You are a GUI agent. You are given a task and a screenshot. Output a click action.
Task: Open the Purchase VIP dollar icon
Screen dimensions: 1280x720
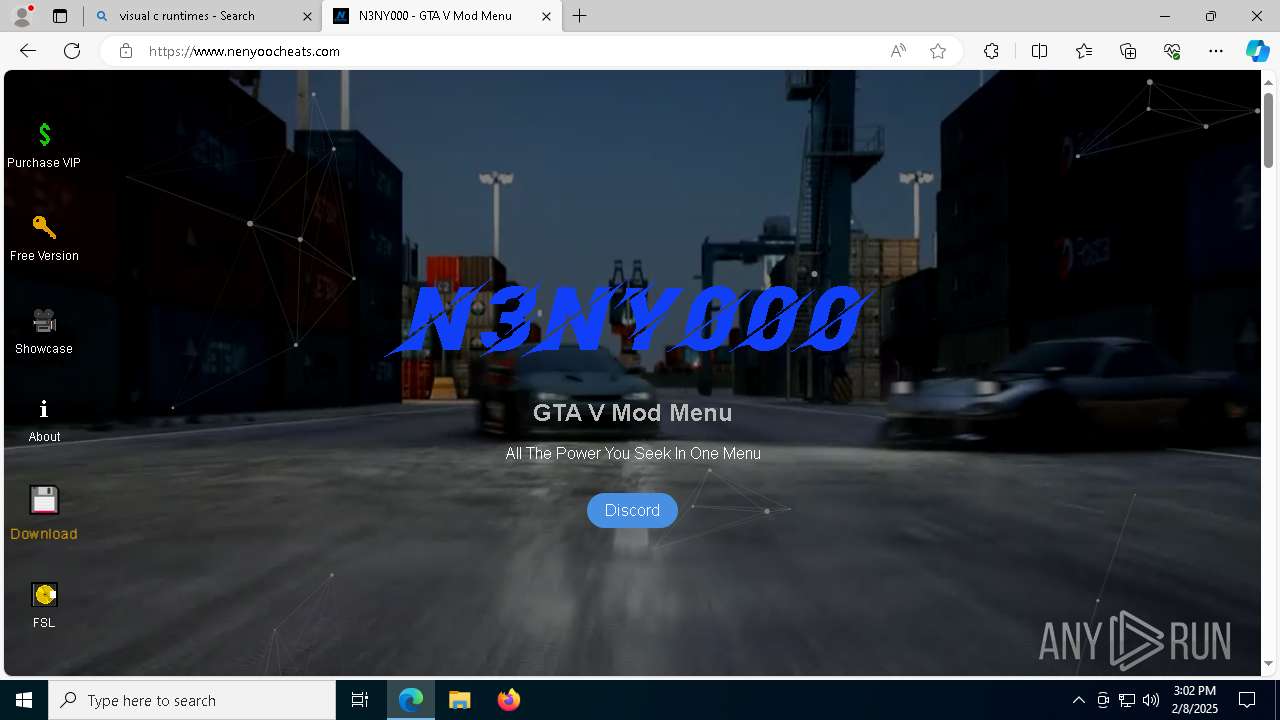[44, 134]
